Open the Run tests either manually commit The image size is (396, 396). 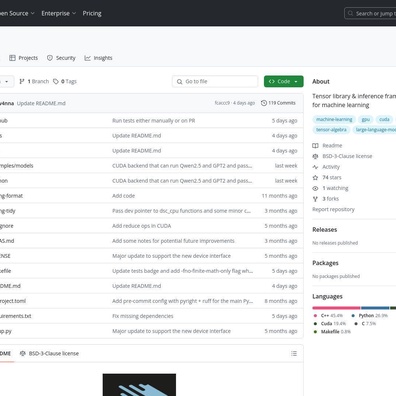pos(154,121)
